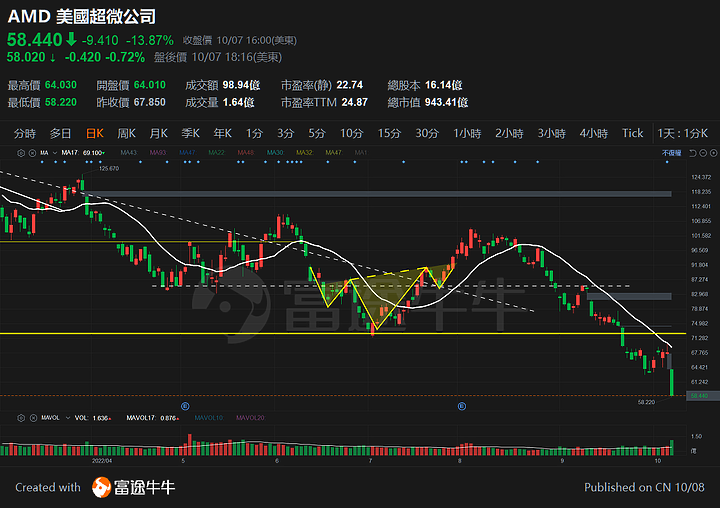Image resolution: width=720 pixels, height=508 pixels.
Task: Switch to the 分時 intraday tab
Action: point(25,134)
